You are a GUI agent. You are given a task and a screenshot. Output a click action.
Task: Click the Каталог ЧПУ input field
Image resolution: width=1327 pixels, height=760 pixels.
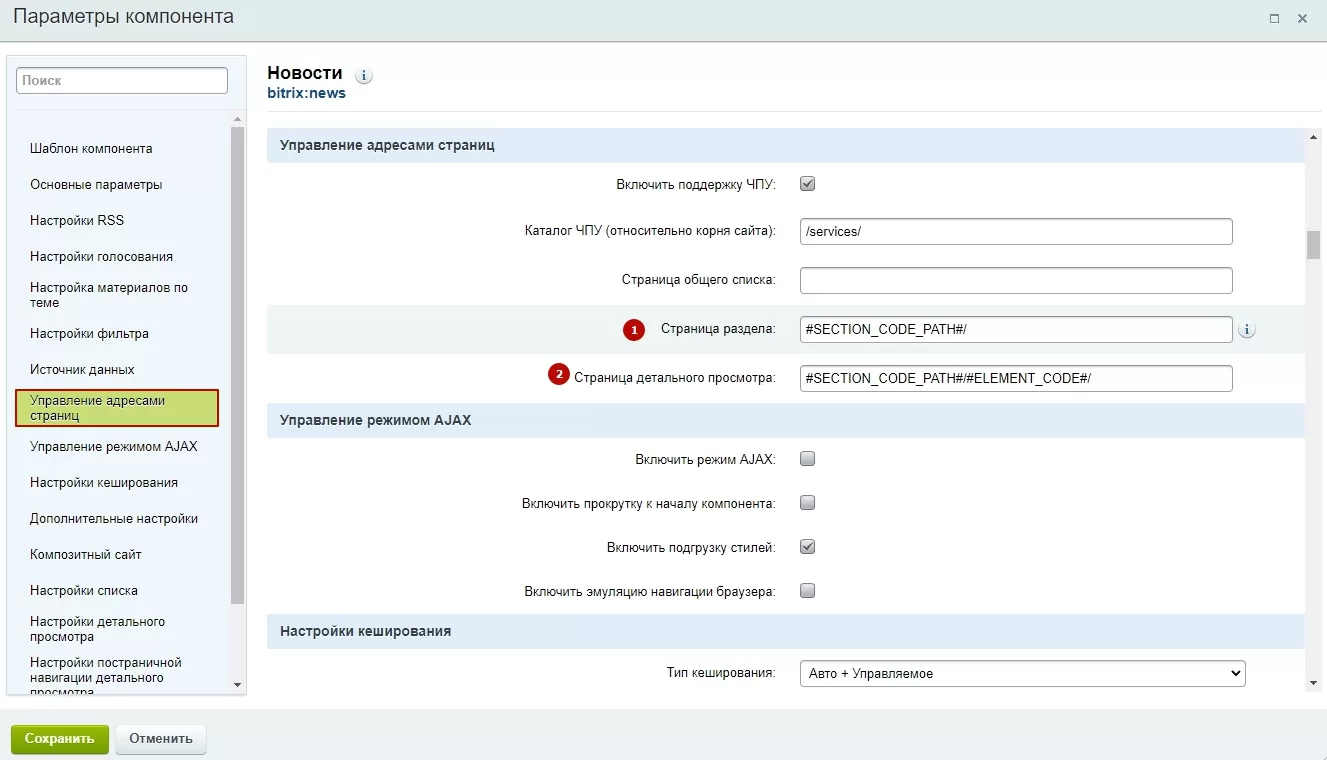pyautogui.click(x=1016, y=231)
